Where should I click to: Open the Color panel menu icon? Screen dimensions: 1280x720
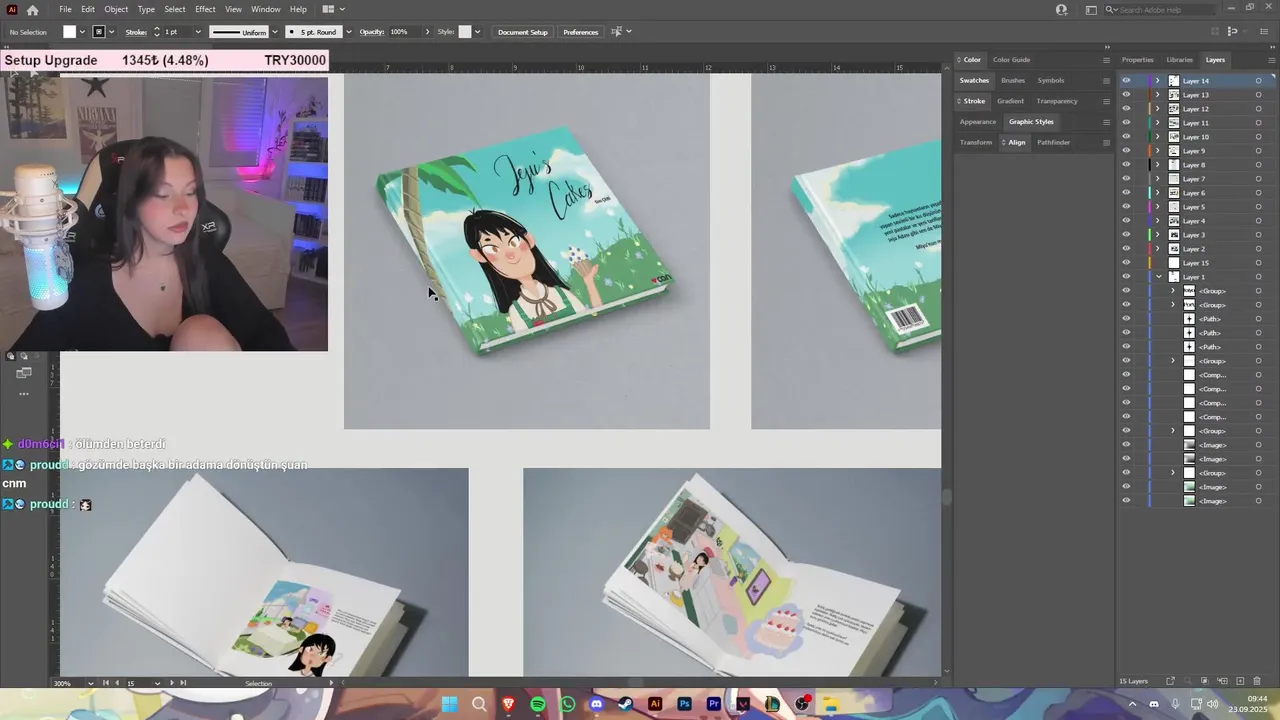pyautogui.click(x=1106, y=60)
